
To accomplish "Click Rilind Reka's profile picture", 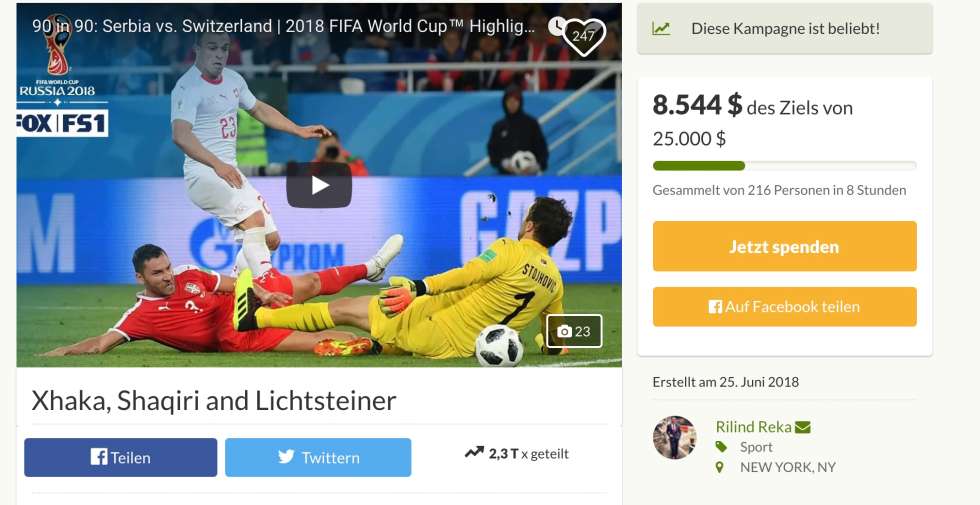I will pyautogui.click(x=674, y=438).
